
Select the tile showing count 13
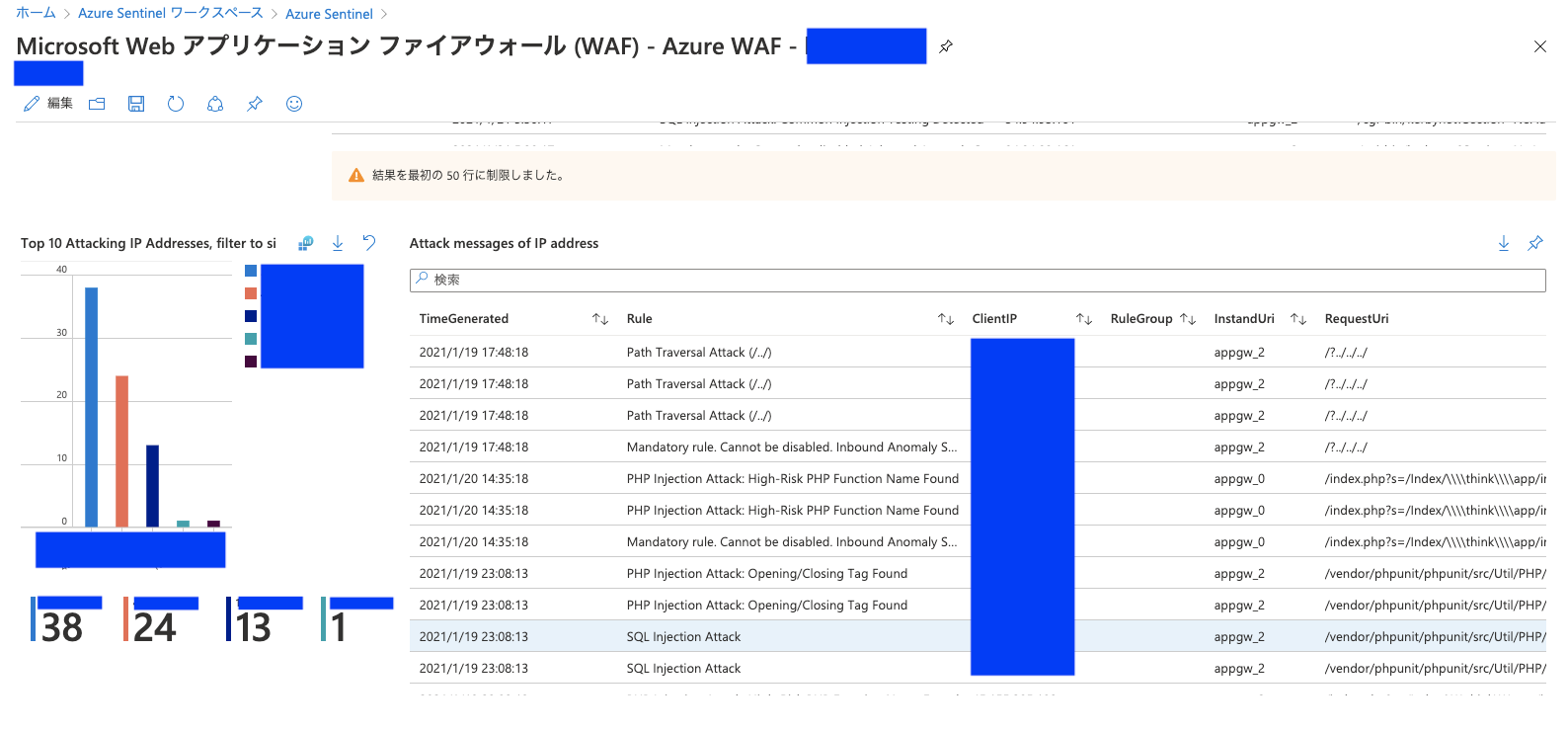coord(264,620)
